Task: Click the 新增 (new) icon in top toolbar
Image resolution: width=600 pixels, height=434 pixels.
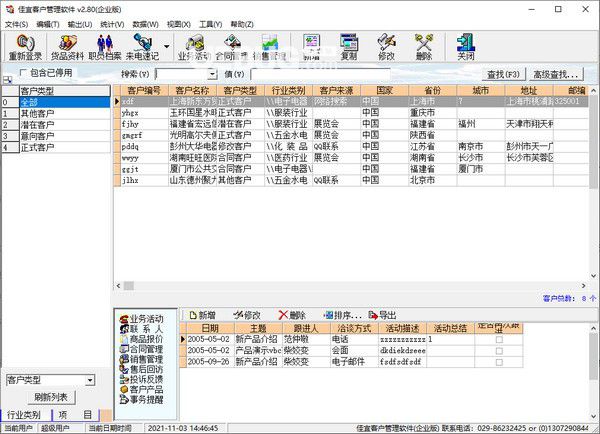Action: 311,47
